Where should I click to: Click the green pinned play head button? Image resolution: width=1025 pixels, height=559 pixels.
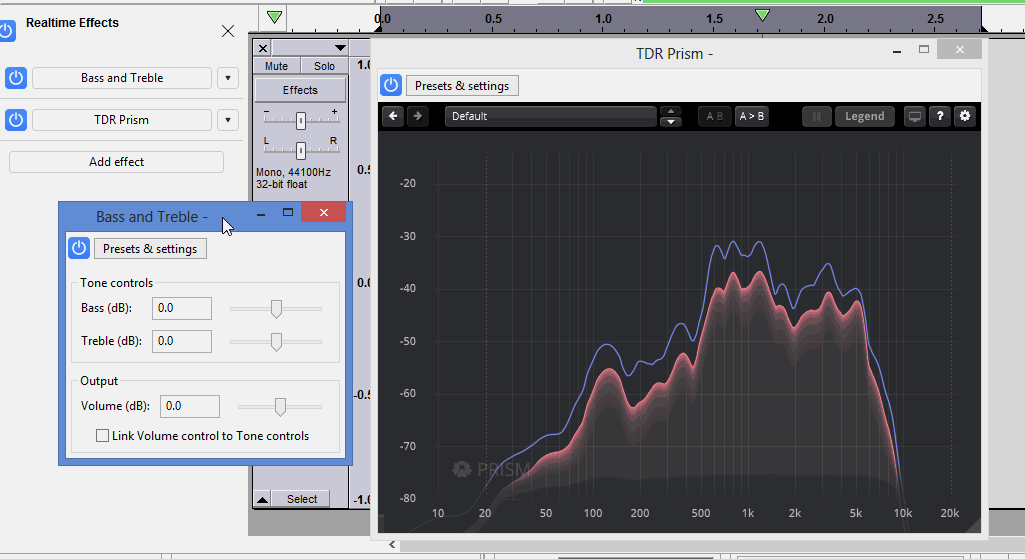tap(275, 17)
